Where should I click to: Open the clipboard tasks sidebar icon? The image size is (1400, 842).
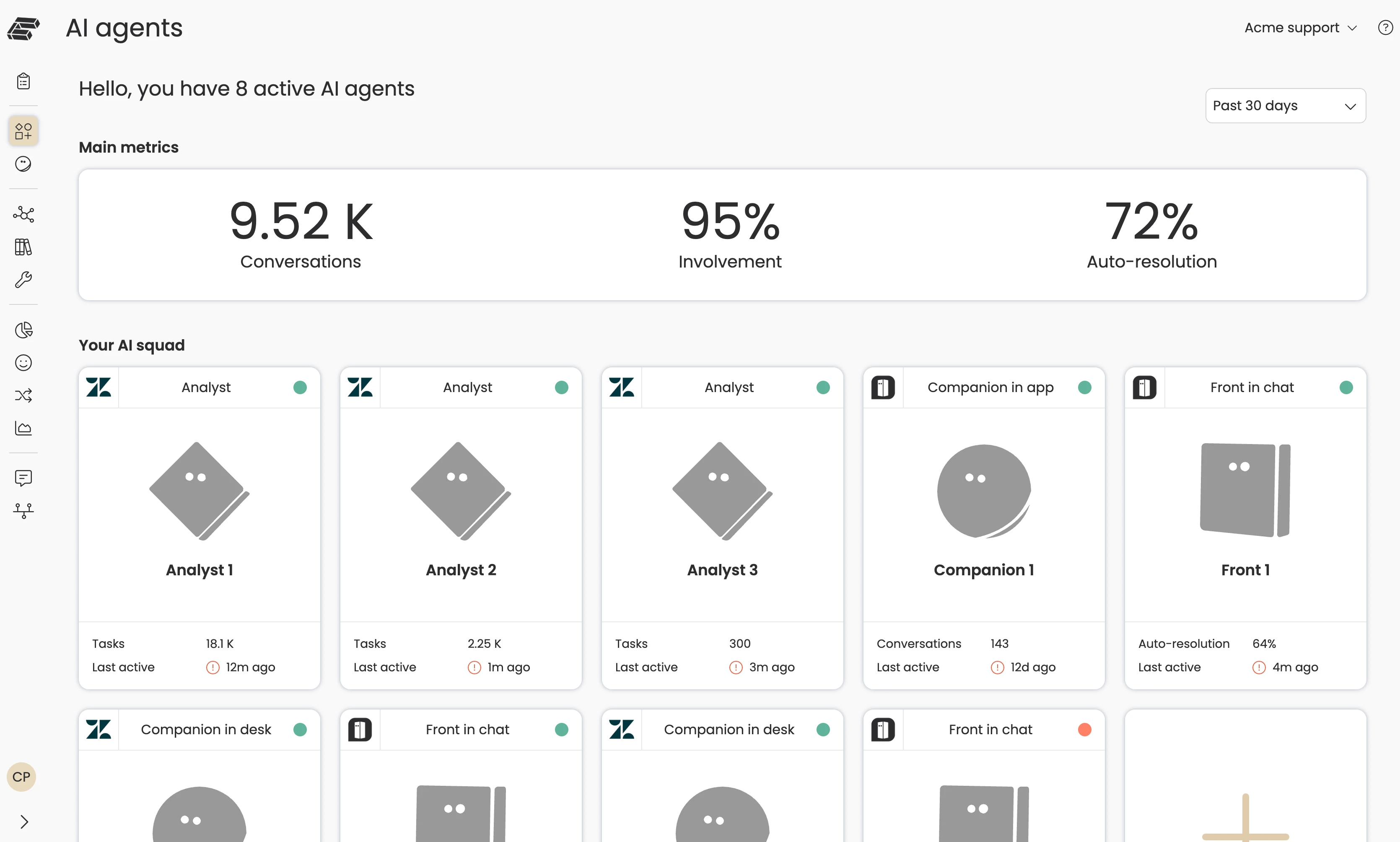(x=23, y=81)
